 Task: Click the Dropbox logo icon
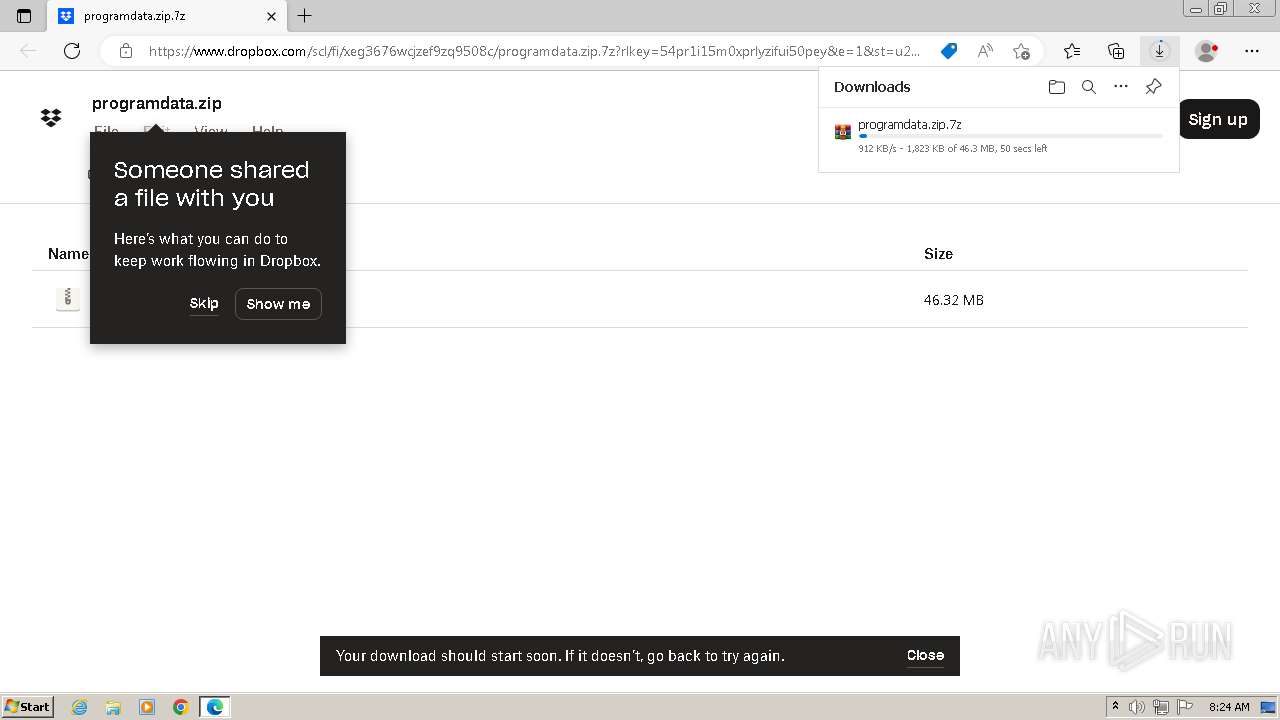pyautogui.click(x=51, y=118)
